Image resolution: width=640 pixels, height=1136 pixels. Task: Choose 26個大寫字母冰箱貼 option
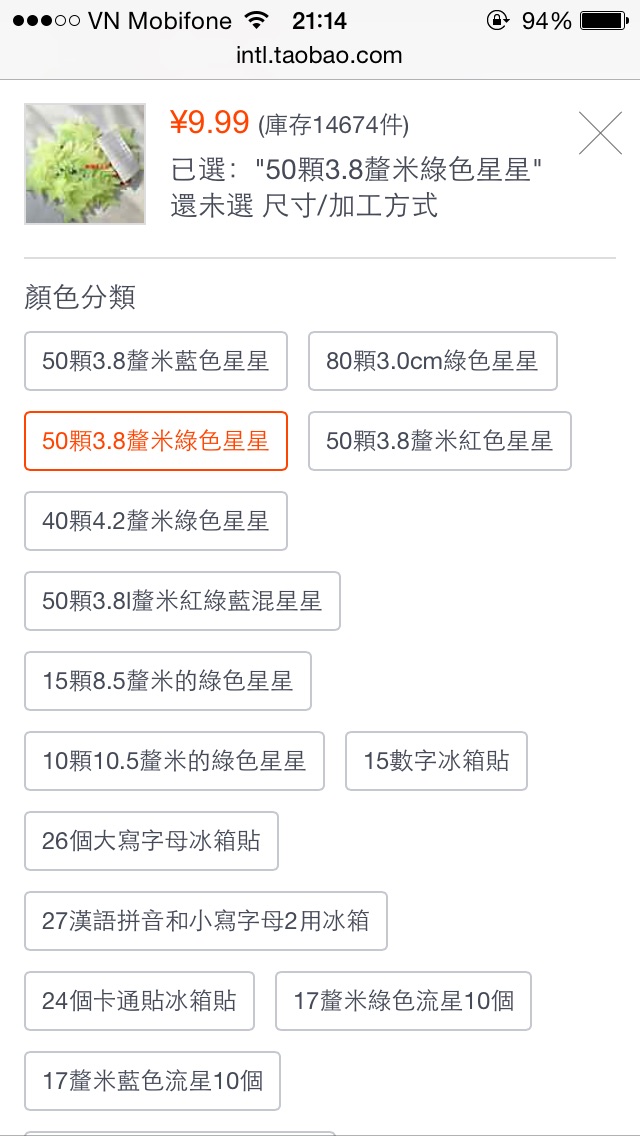coord(151,841)
